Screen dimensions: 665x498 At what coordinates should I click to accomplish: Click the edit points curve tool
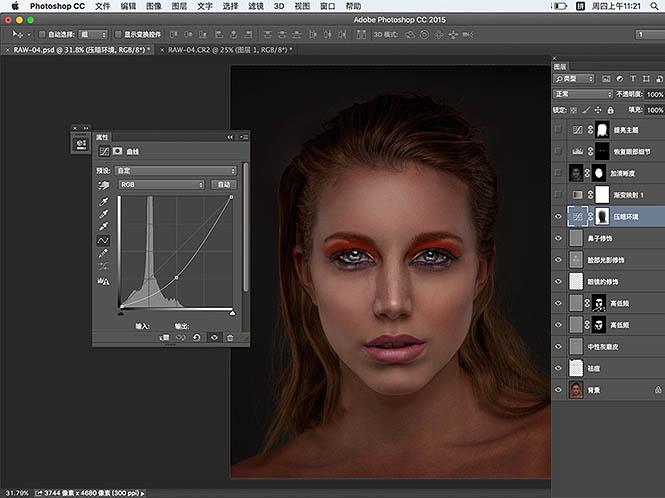coord(103,241)
